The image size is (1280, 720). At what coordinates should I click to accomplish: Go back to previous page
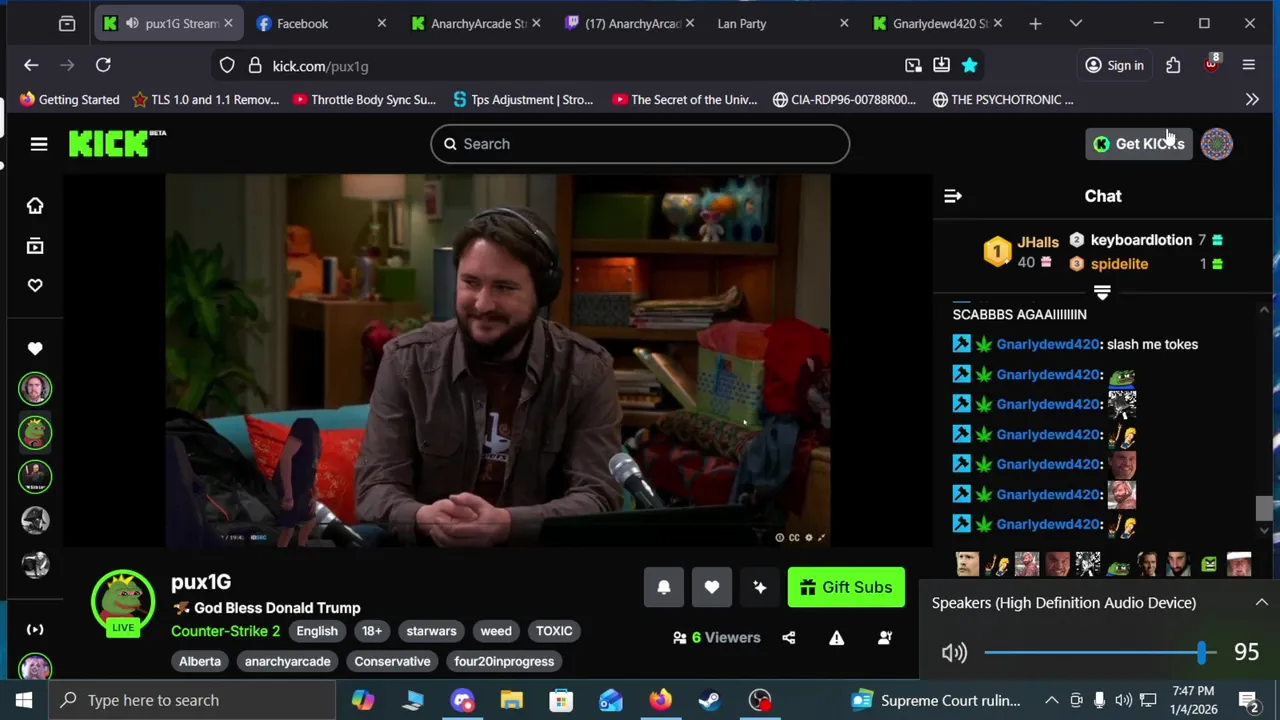[x=31, y=65]
